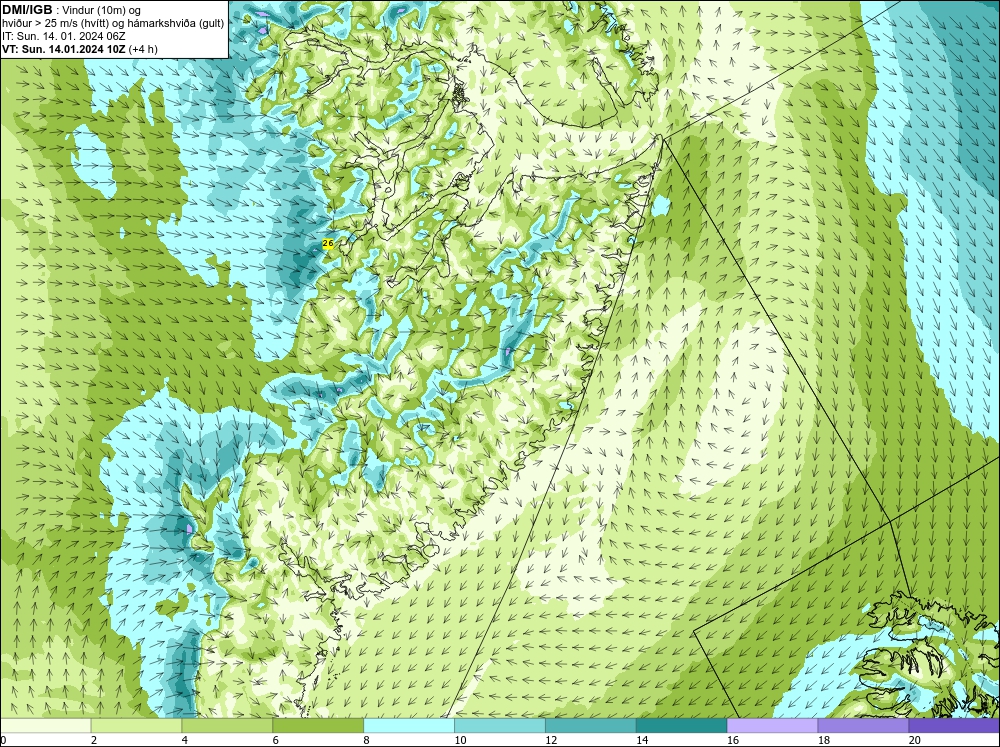This screenshot has height=747, width=1000.
Task: Click the DMI/IGB title text
Action: [27, 10]
